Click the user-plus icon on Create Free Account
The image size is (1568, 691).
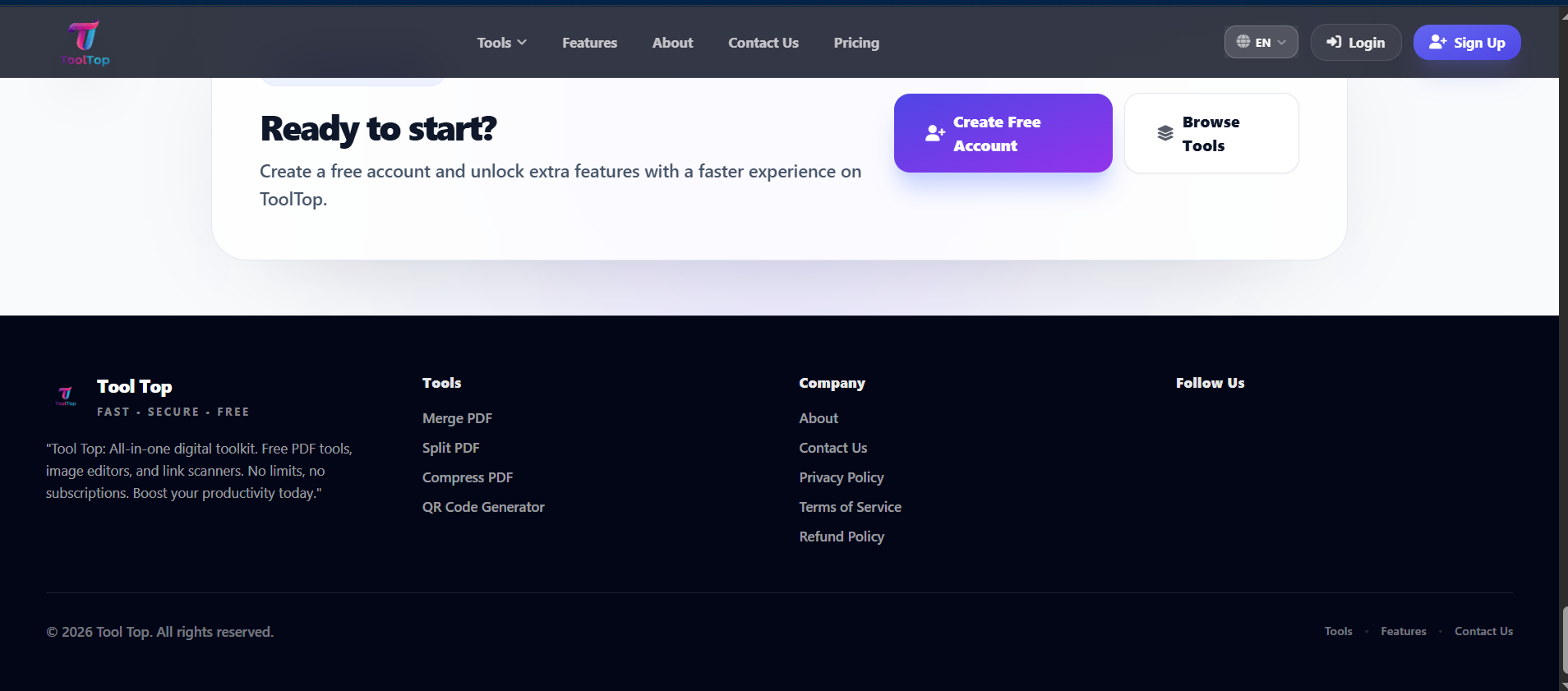click(935, 133)
